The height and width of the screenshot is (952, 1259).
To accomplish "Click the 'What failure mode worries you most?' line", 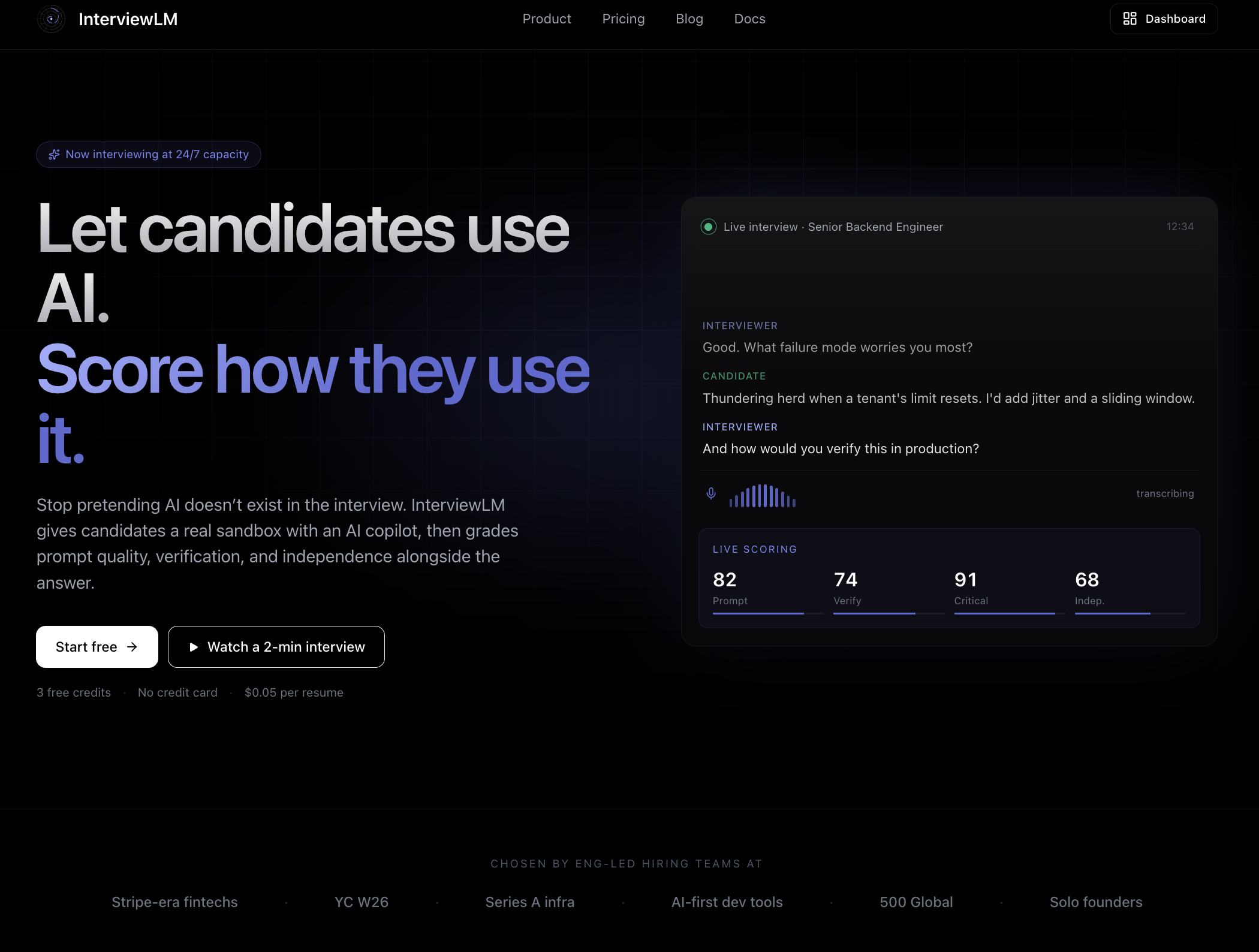I will [838, 348].
